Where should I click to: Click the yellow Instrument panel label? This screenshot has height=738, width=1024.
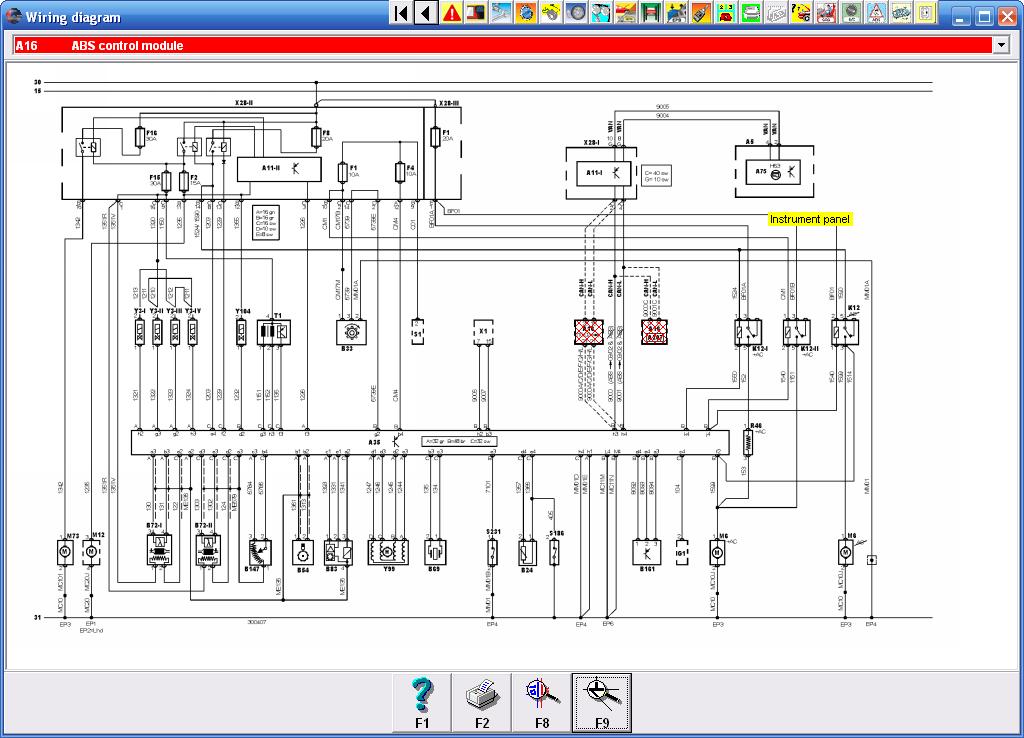click(810, 219)
